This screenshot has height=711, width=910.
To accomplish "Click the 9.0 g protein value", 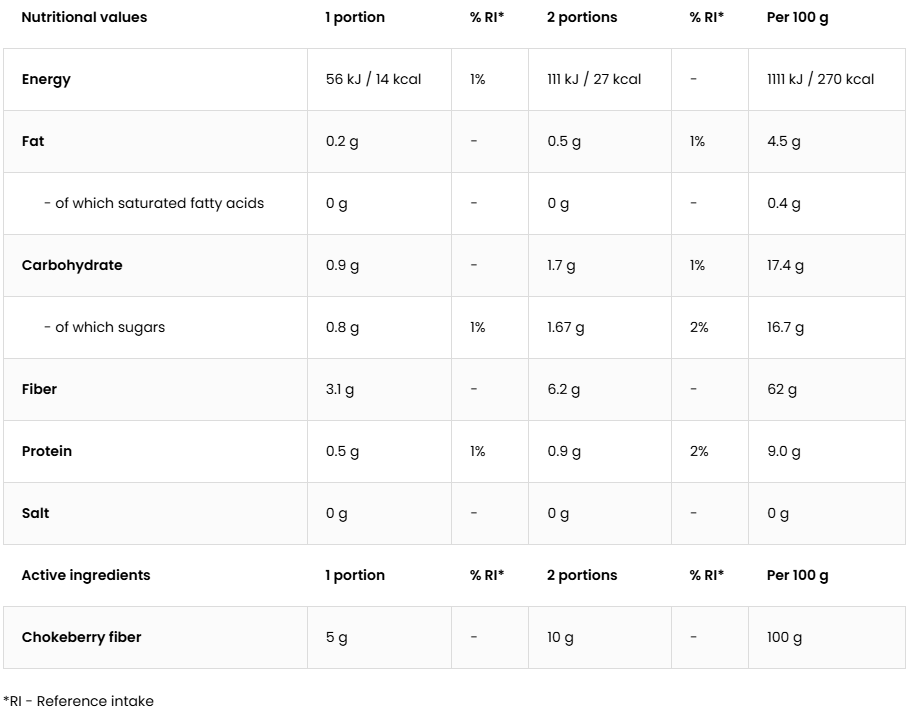I will (784, 451).
